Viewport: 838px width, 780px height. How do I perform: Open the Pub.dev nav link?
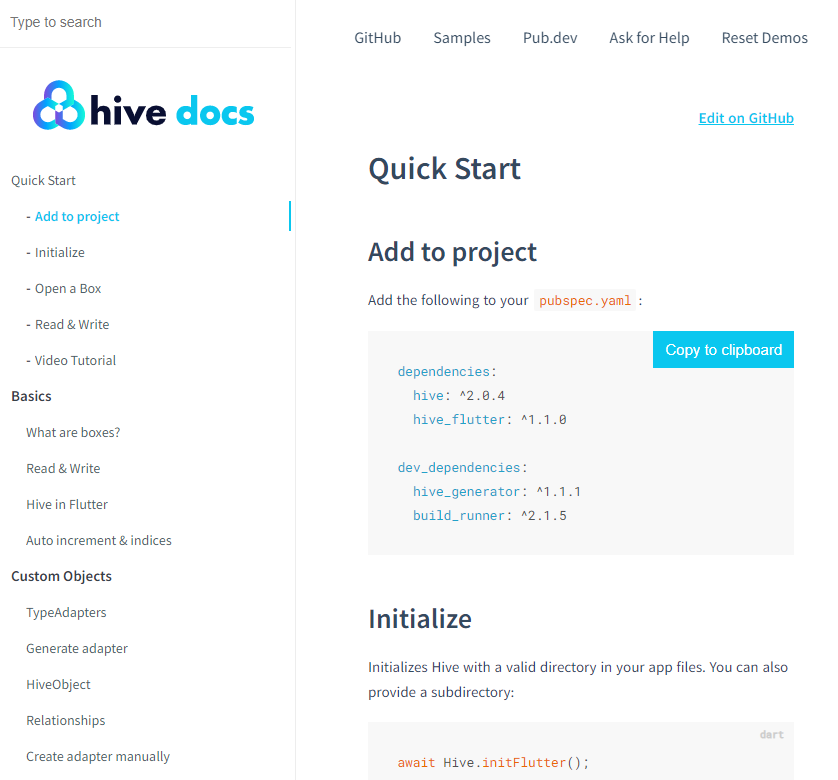coord(550,38)
